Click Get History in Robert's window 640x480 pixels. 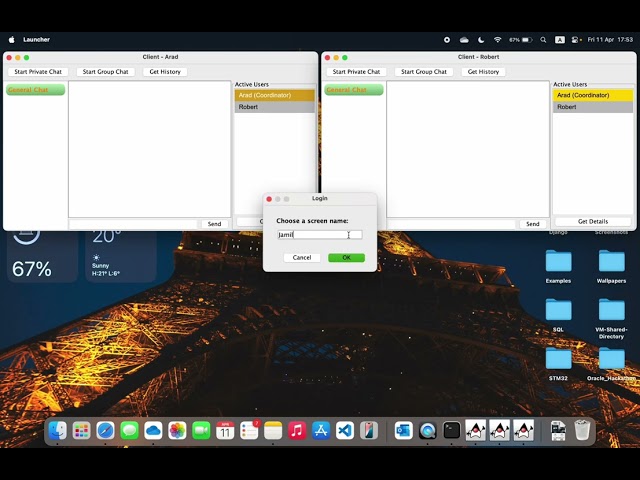483,72
